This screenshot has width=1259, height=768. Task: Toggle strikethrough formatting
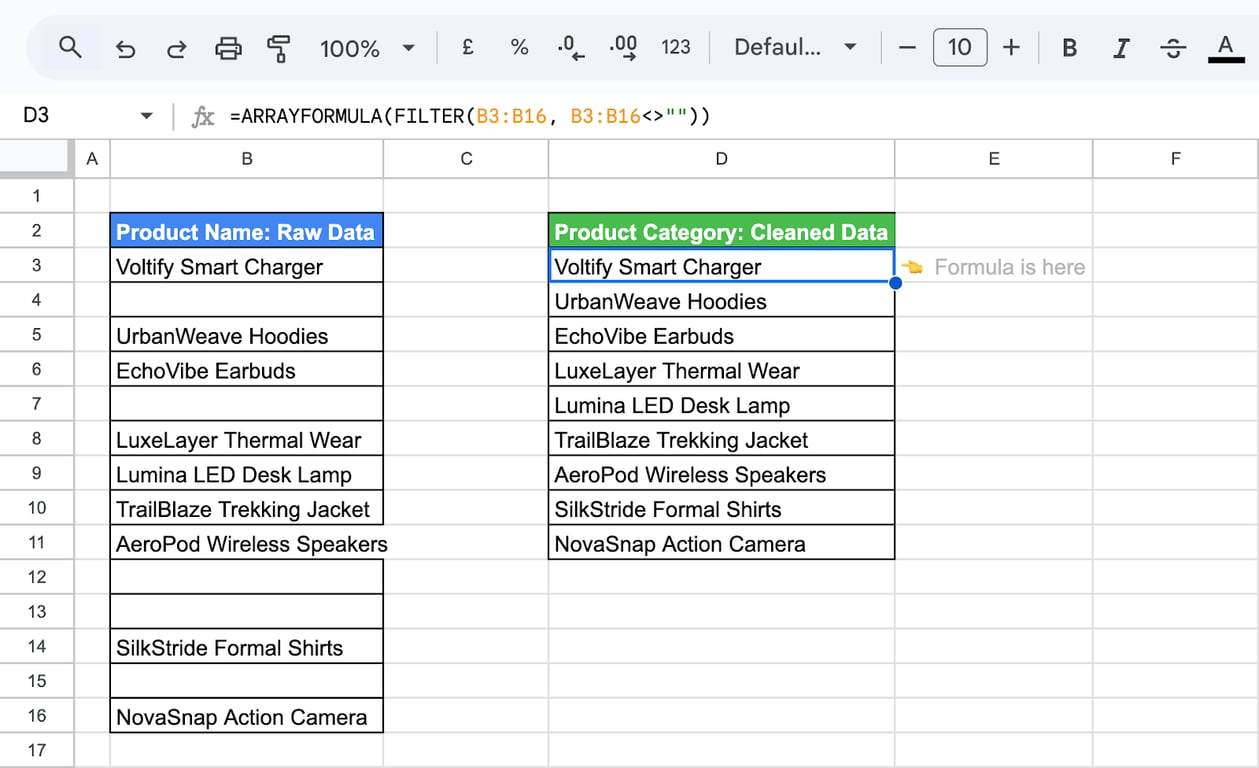[x=1172, y=47]
